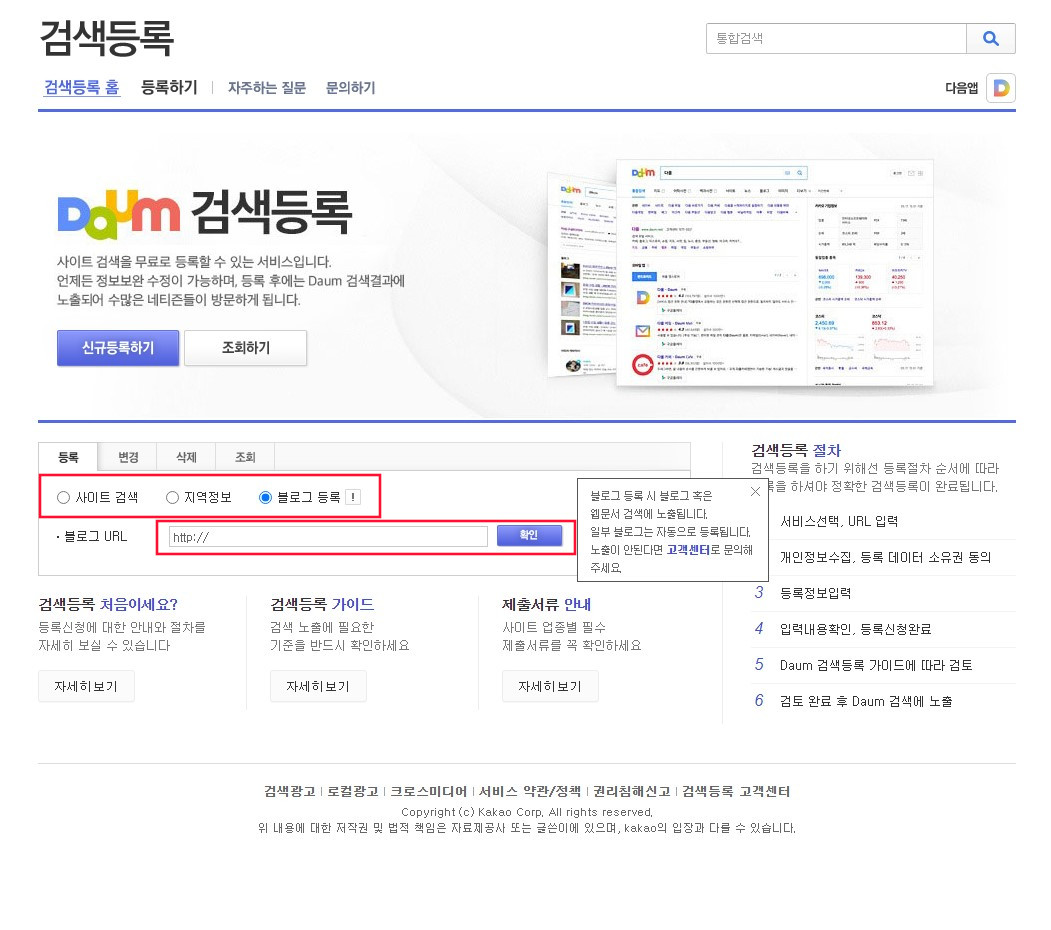Viewport: 1051px width, 930px height.
Task: Click the 제출서류 안내 heading
Action: [x=546, y=604]
